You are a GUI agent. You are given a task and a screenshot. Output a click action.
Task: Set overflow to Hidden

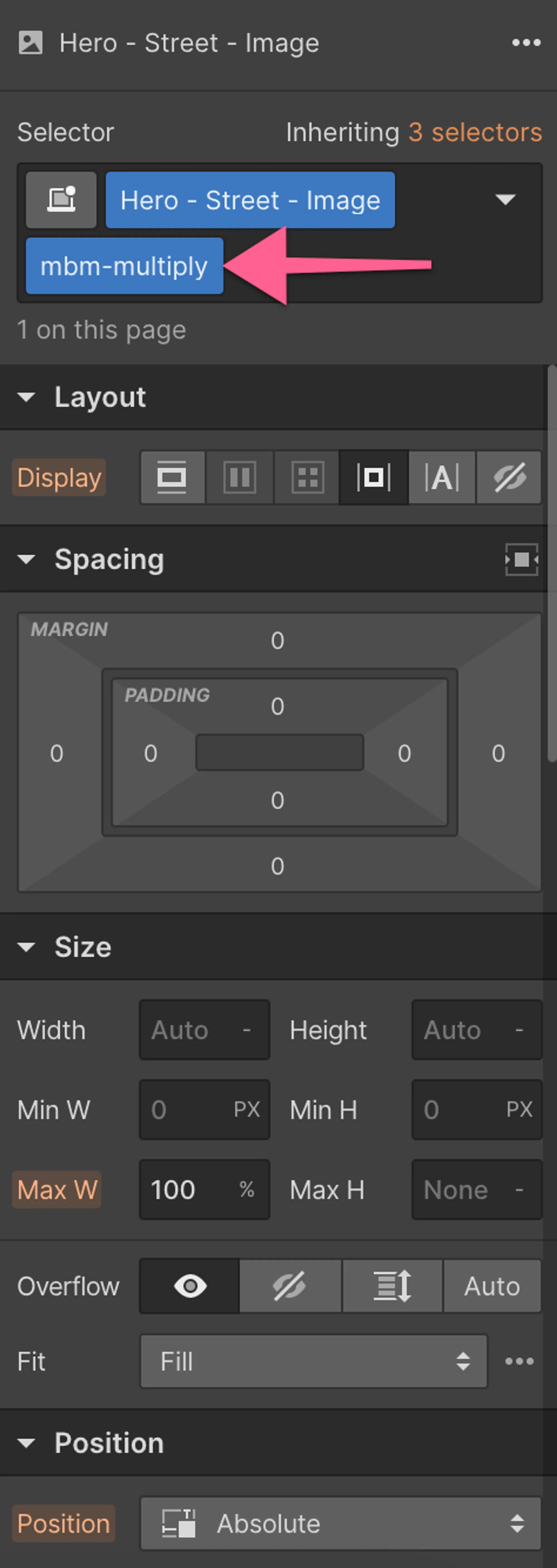pos(290,1286)
